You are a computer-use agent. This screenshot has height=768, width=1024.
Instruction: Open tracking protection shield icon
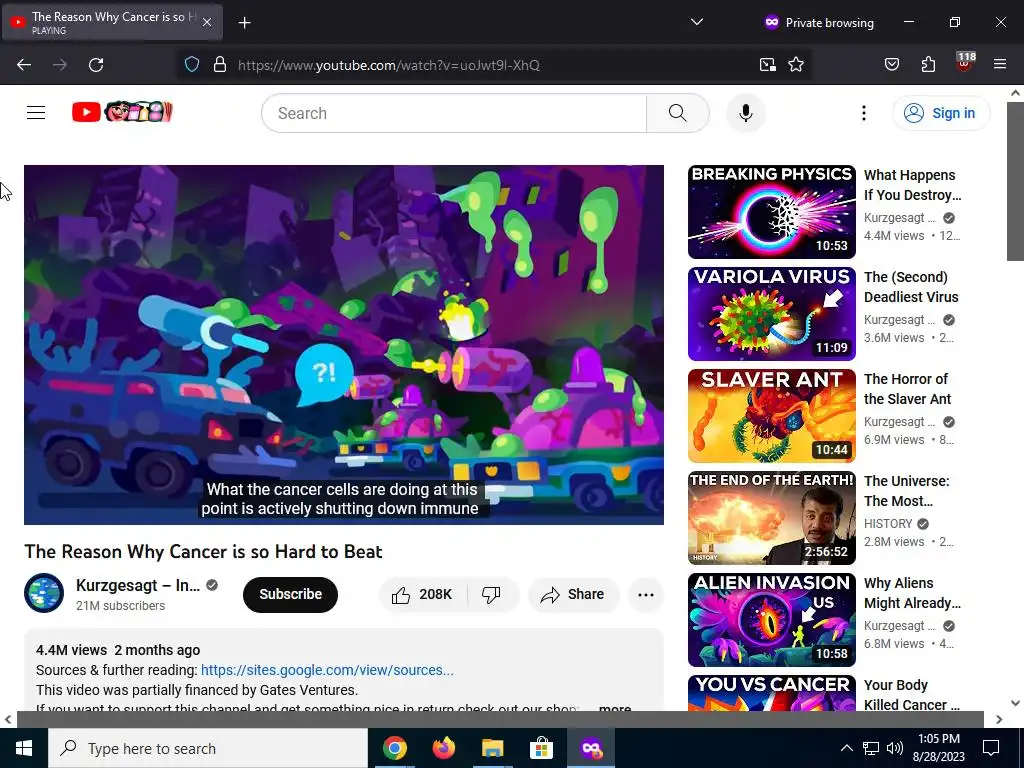[191, 65]
